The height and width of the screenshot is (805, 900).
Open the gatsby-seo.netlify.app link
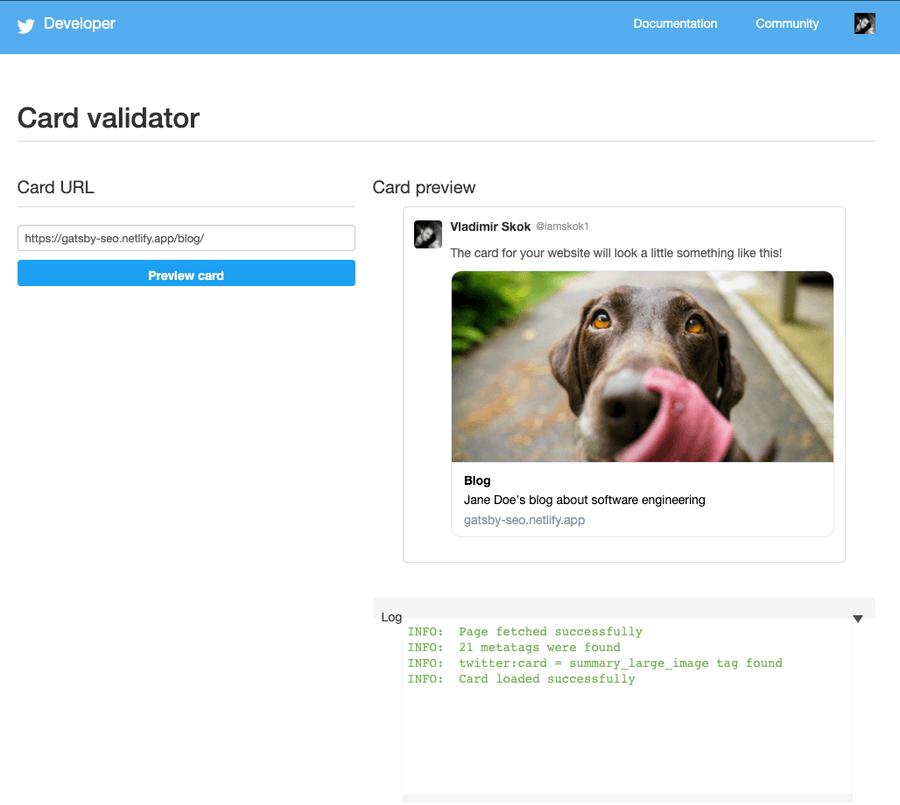523,520
